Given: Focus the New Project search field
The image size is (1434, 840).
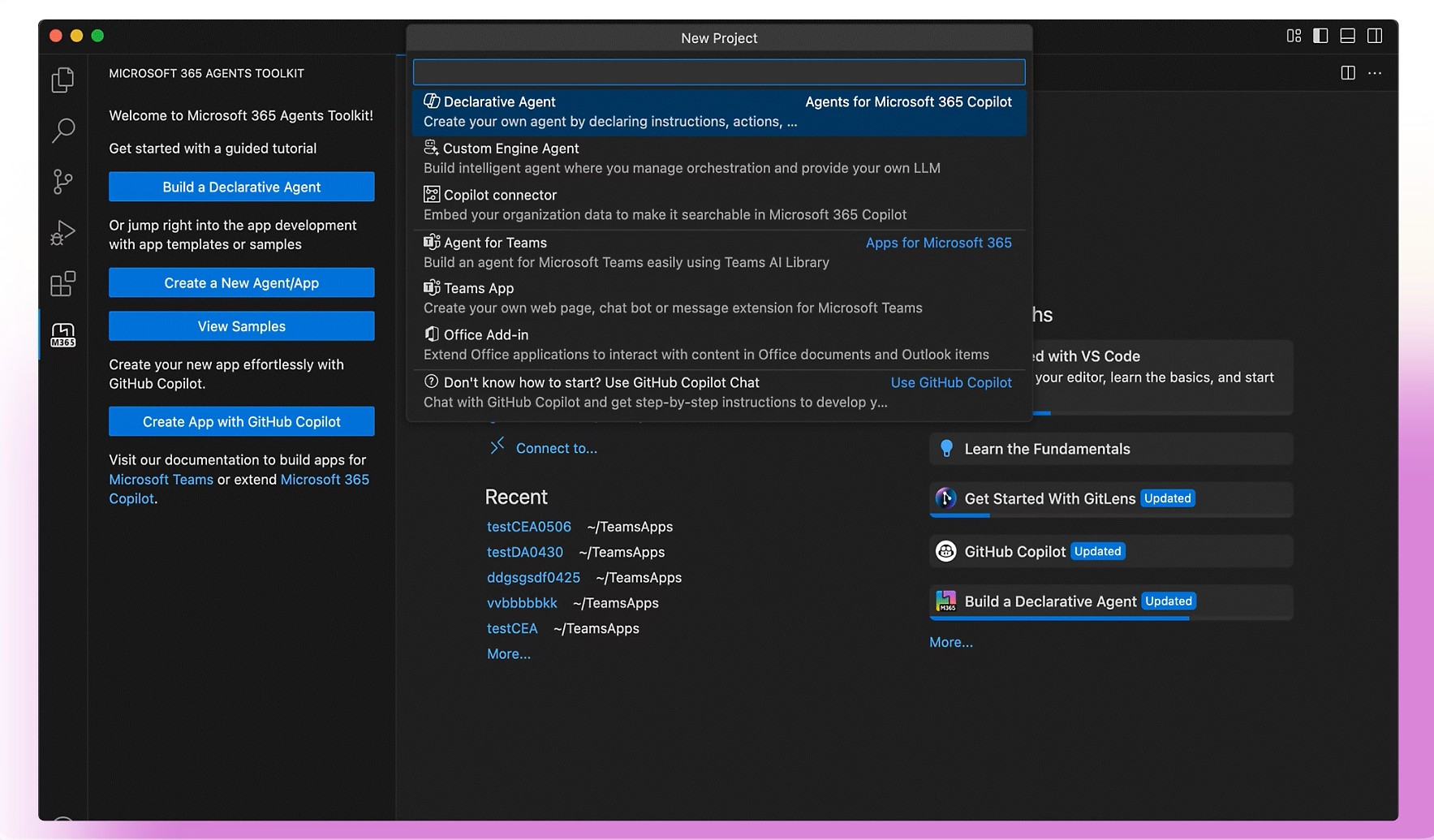Looking at the screenshot, I should coord(718,72).
